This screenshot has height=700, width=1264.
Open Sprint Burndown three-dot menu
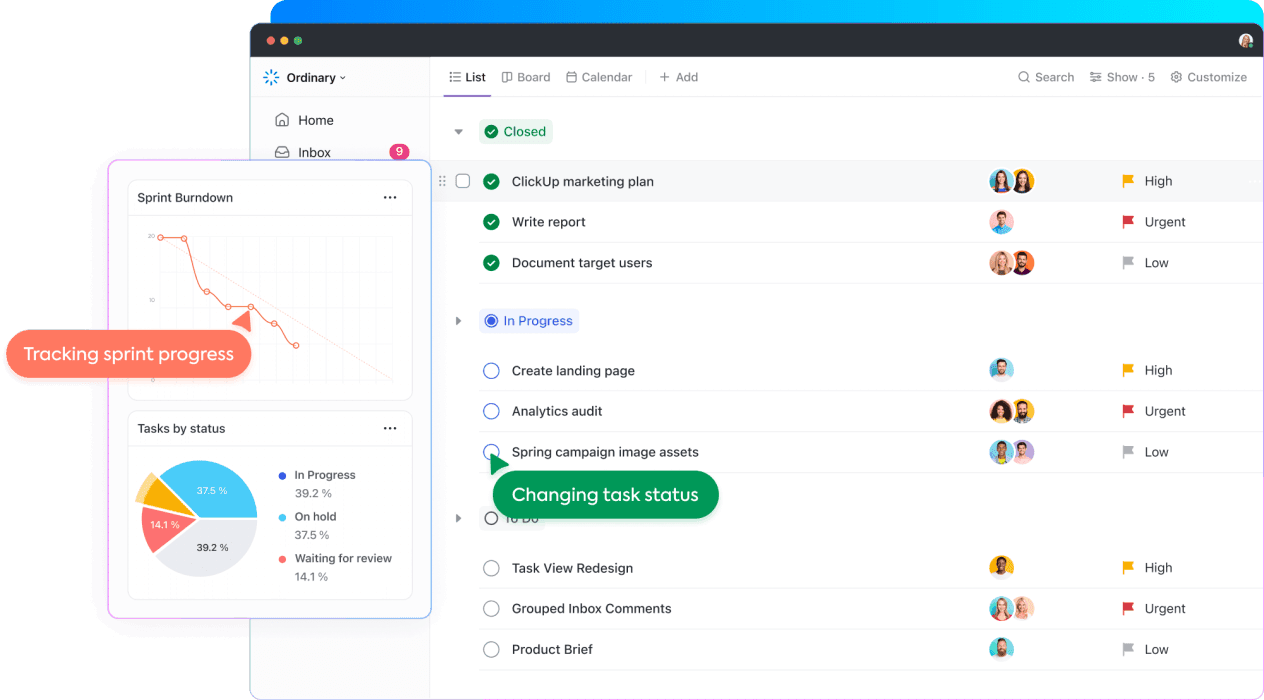(390, 198)
